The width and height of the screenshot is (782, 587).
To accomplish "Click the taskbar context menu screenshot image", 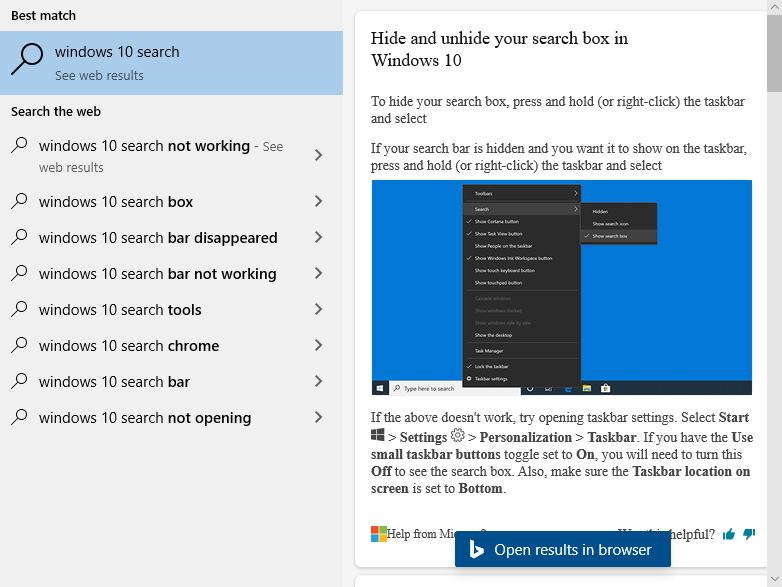I will (x=561, y=287).
